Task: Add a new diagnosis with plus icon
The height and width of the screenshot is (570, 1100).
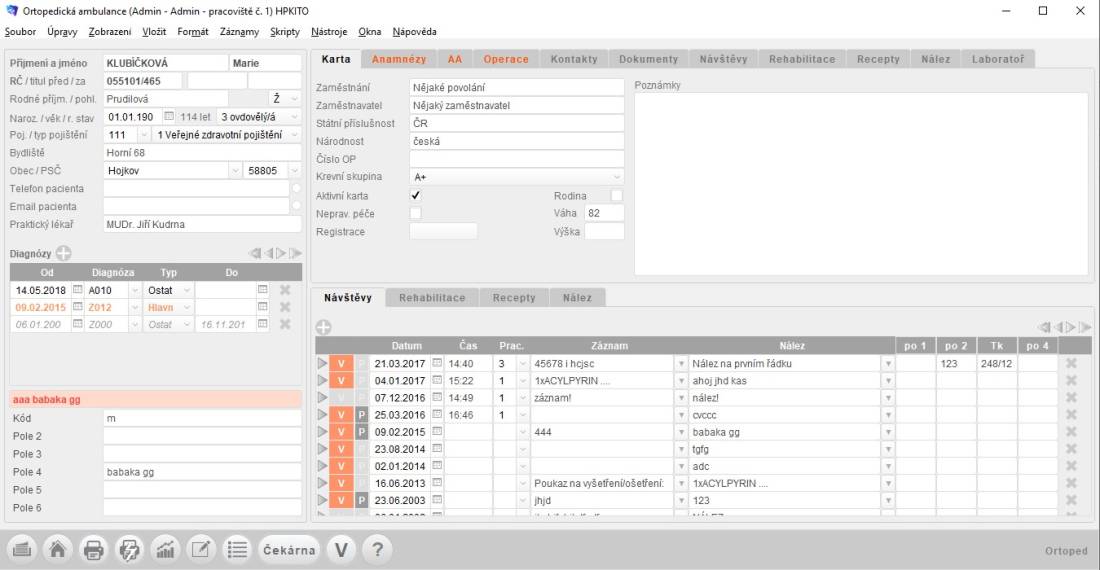Action: (x=64, y=254)
